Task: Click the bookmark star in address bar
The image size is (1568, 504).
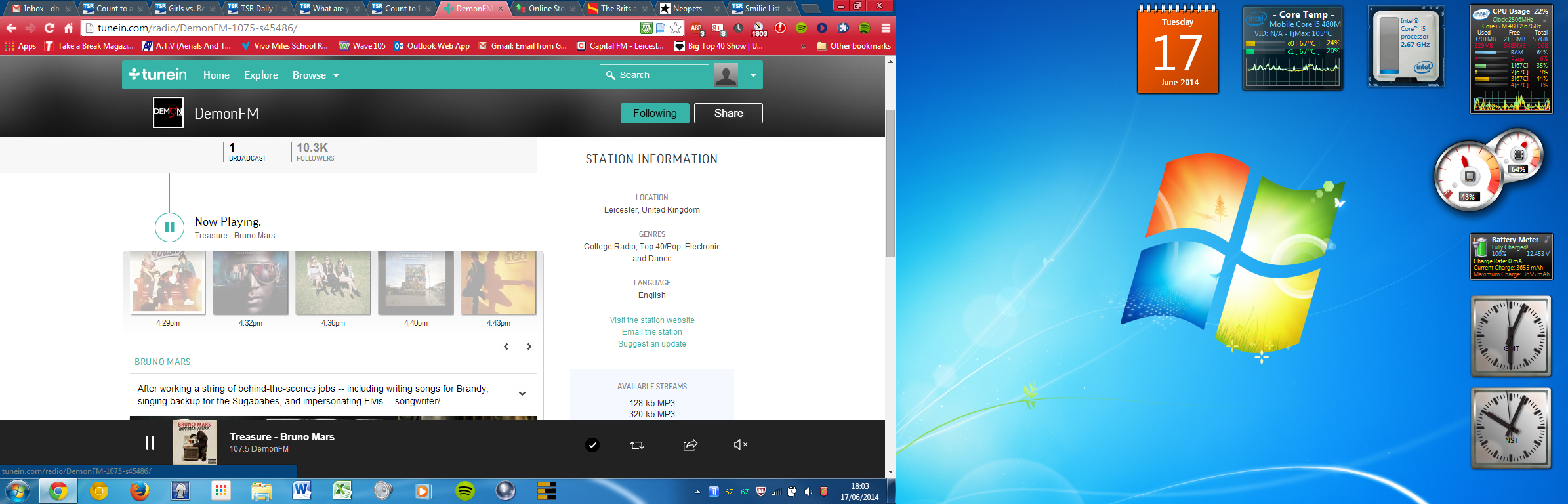Action: click(675, 28)
